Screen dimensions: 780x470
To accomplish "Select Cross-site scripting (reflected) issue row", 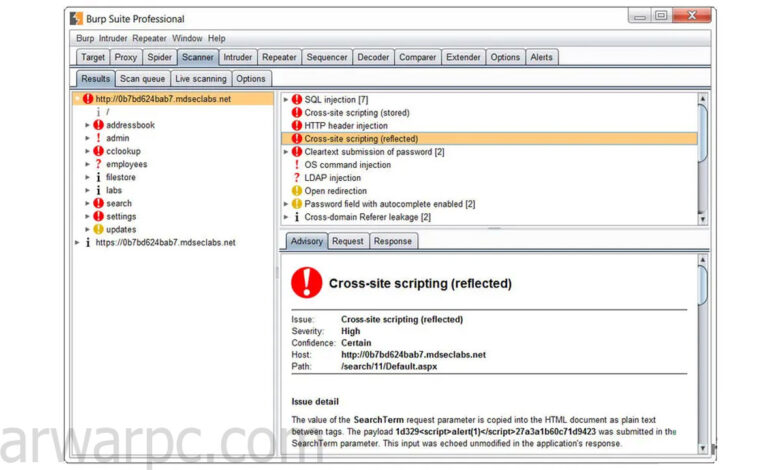I will (x=489, y=139).
